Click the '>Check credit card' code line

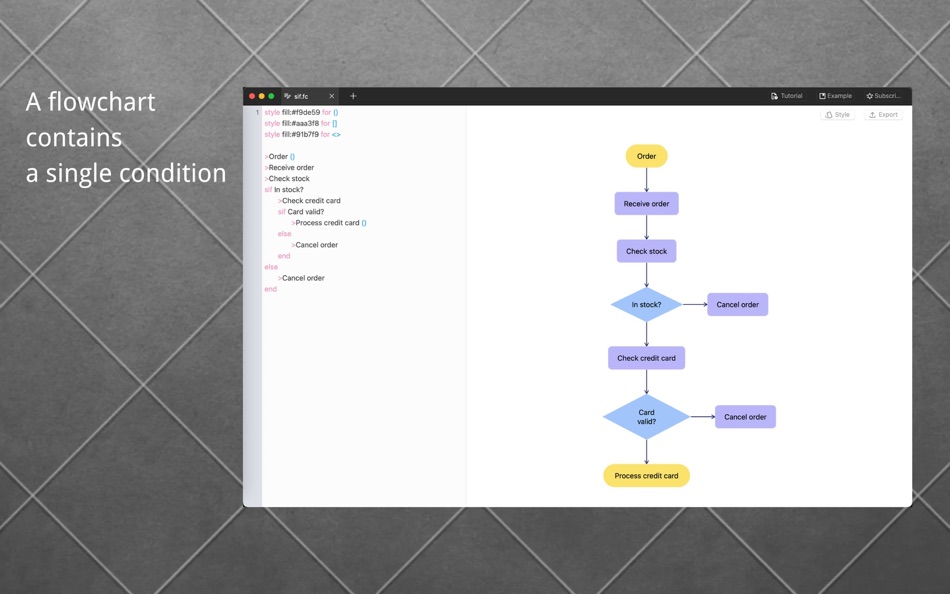pyautogui.click(x=309, y=201)
